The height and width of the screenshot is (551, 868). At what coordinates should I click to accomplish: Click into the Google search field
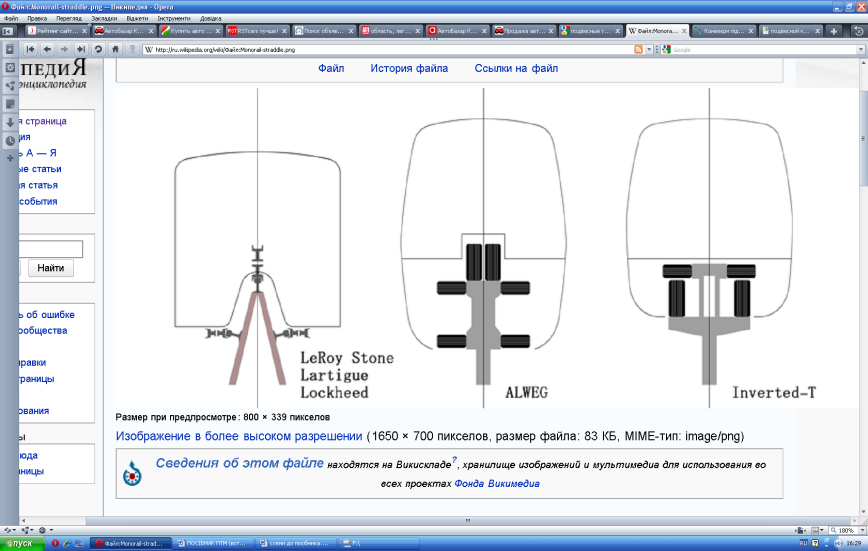(x=764, y=50)
